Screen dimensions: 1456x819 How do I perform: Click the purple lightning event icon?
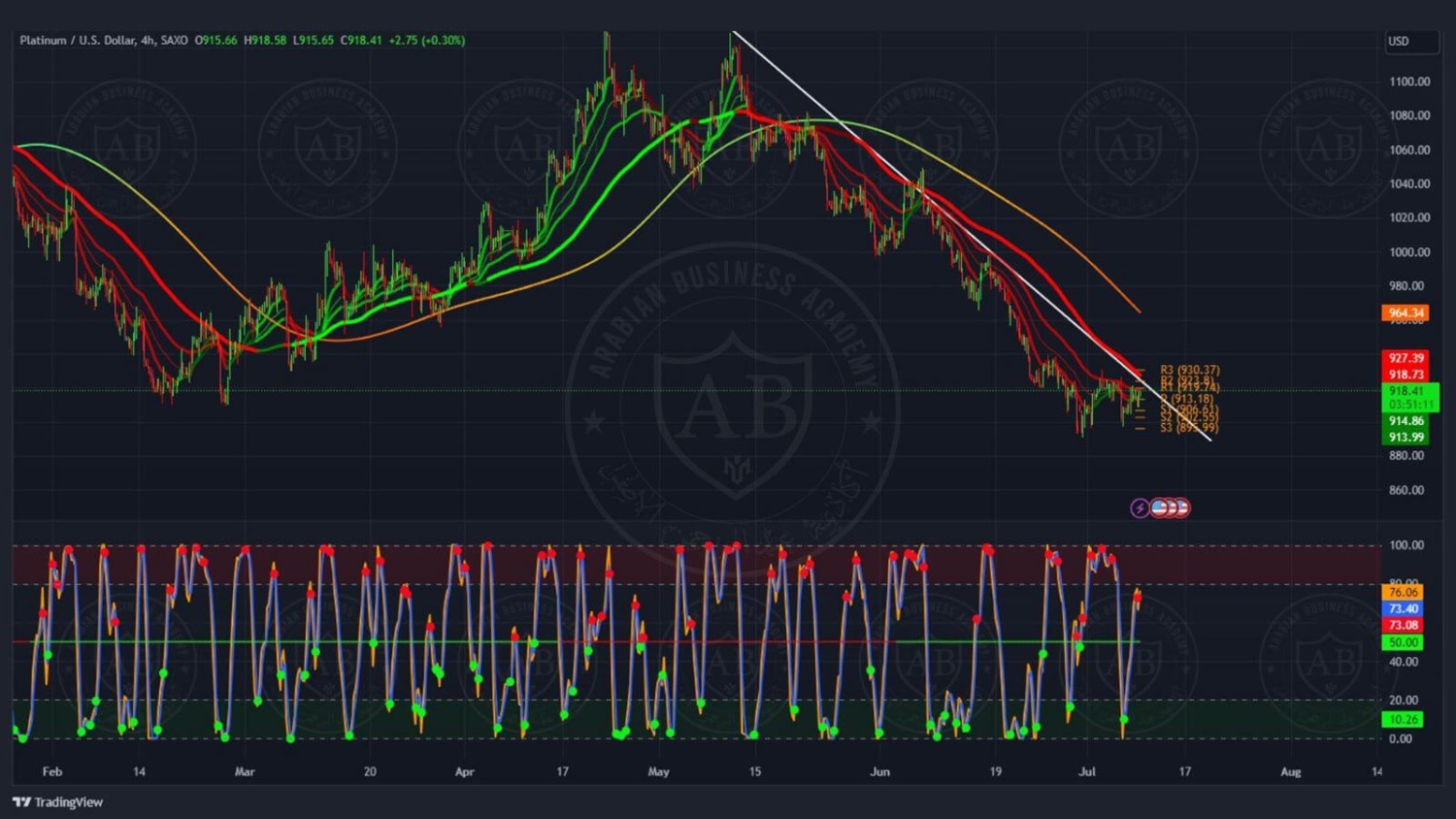[x=1140, y=508]
